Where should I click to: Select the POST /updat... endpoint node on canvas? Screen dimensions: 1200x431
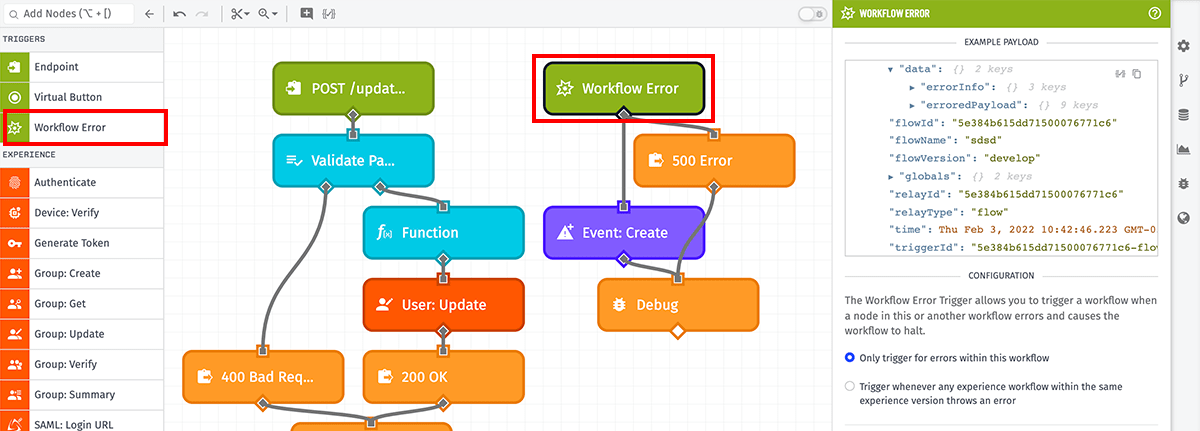coord(353,88)
